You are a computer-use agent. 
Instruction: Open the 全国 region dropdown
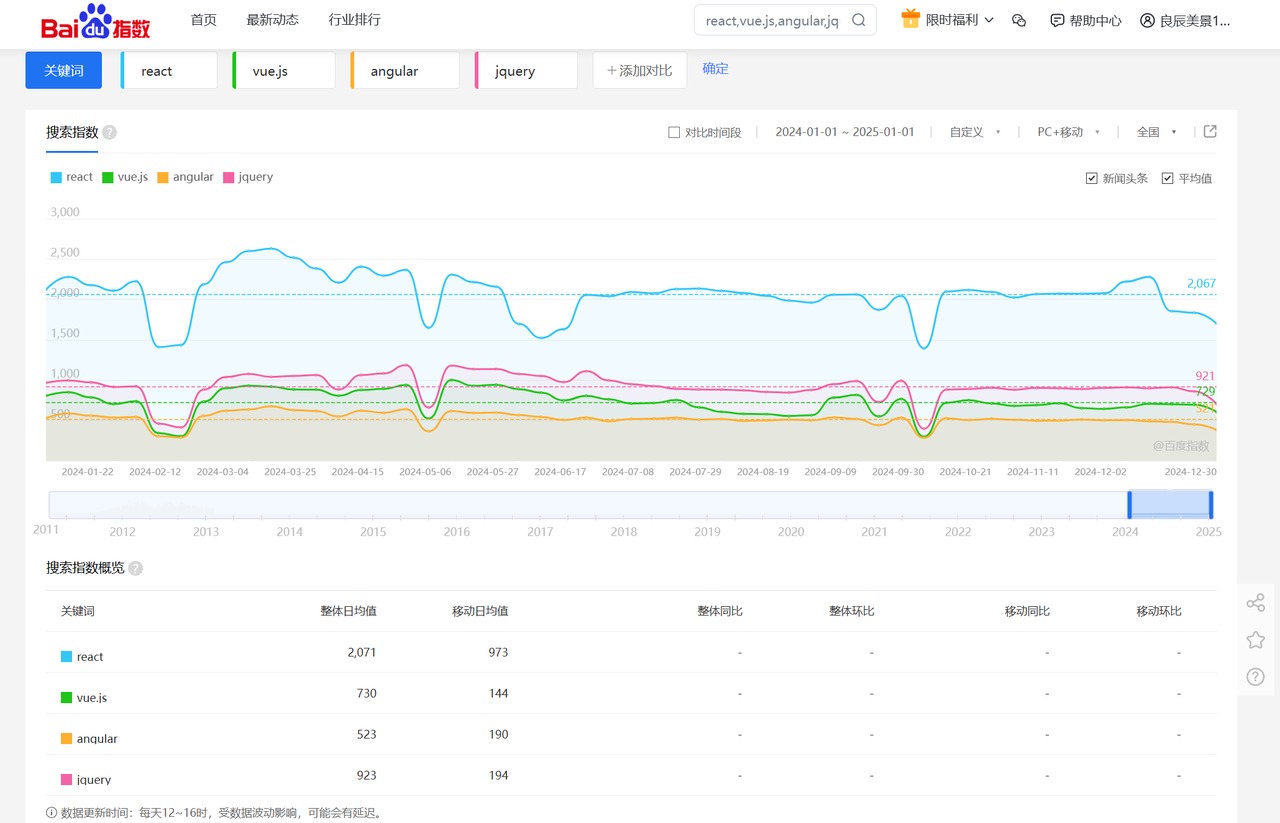coord(1157,132)
